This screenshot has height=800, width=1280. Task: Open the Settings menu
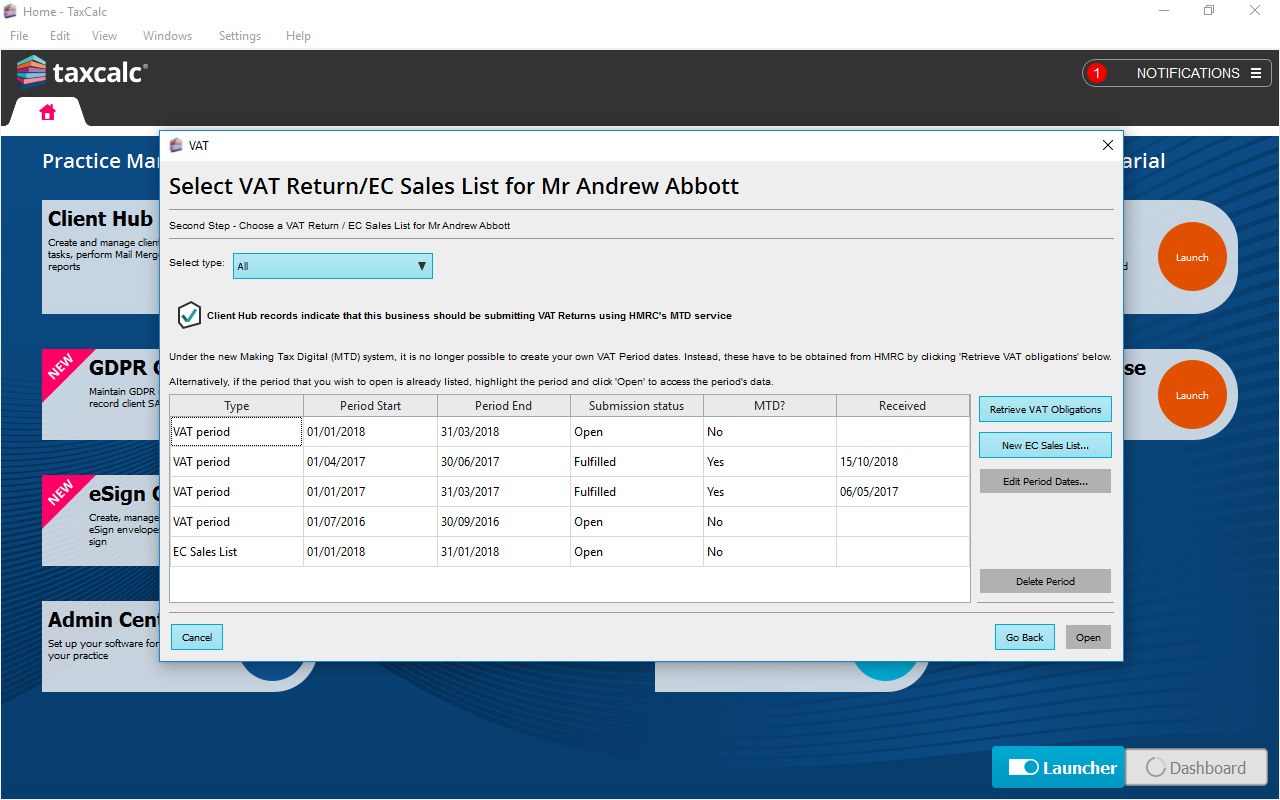pyautogui.click(x=240, y=36)
